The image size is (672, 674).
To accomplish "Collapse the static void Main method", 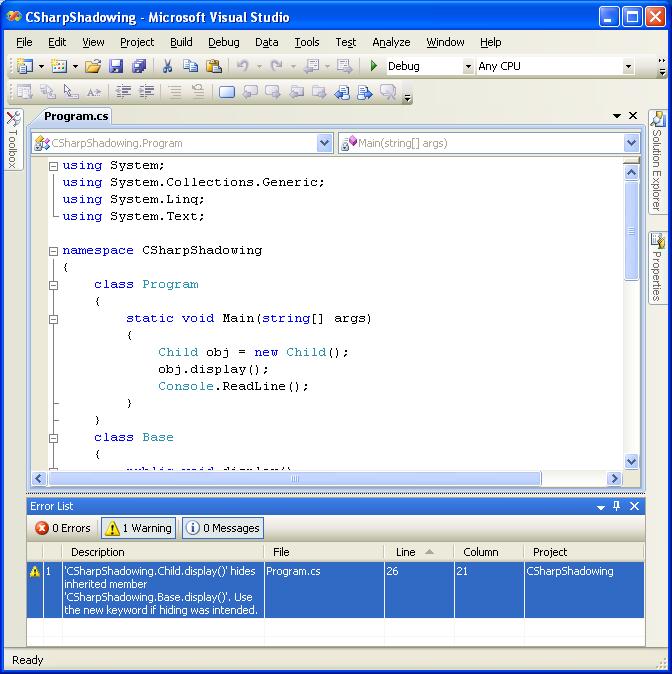I will tap(53, 319).
